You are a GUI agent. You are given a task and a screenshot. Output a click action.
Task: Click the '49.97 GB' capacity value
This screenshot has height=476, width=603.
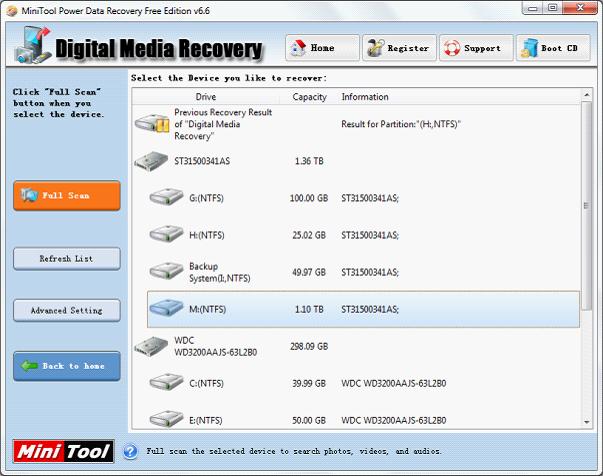click(x=309, y=272)
